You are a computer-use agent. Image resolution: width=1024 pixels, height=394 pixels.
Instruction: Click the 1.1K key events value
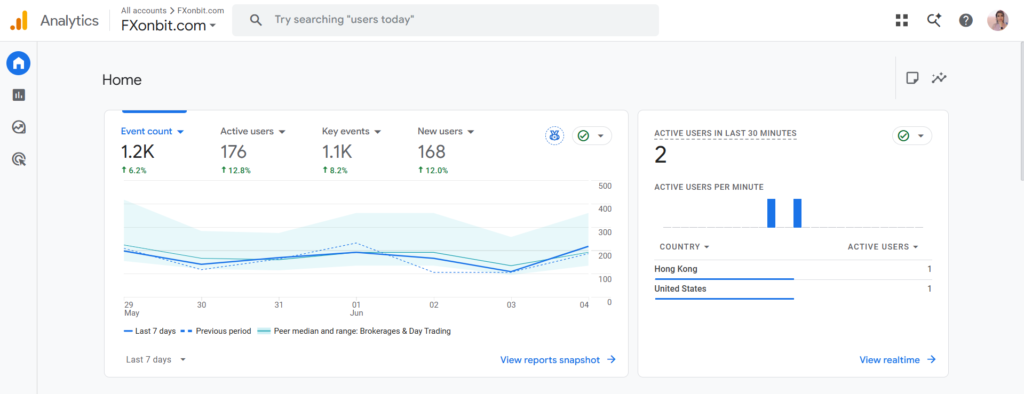337,152
